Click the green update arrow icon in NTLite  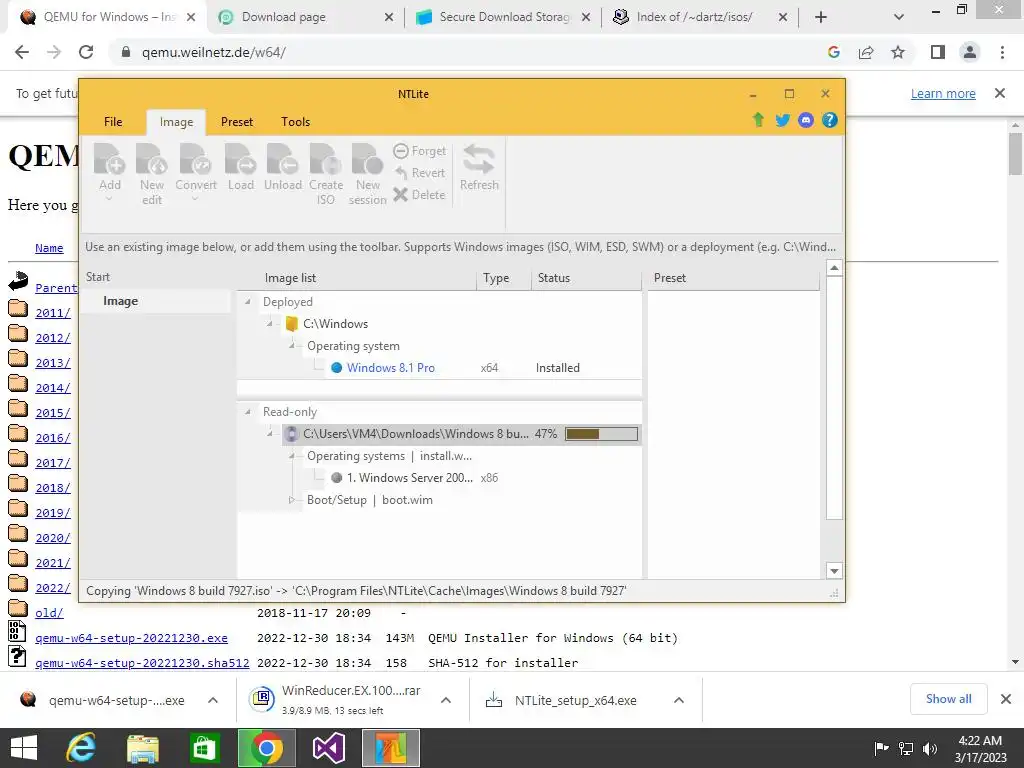click(x=758, y=120)
